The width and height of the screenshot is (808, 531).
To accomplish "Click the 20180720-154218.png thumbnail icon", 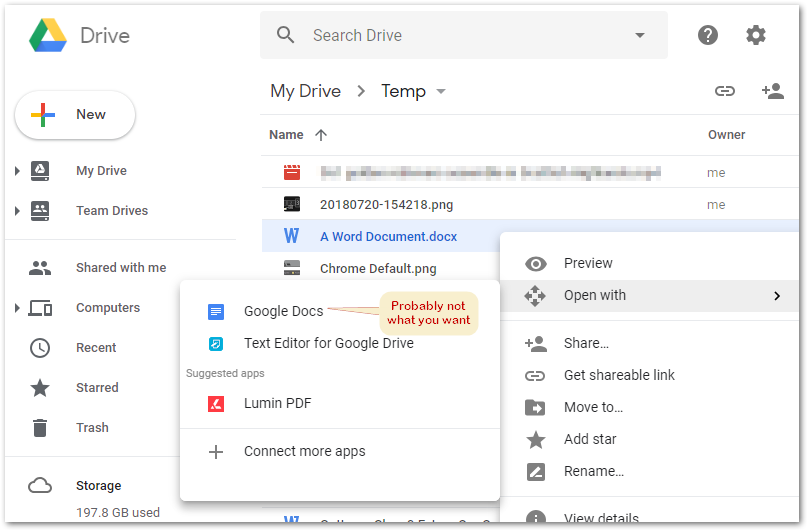I will (292, 204).
